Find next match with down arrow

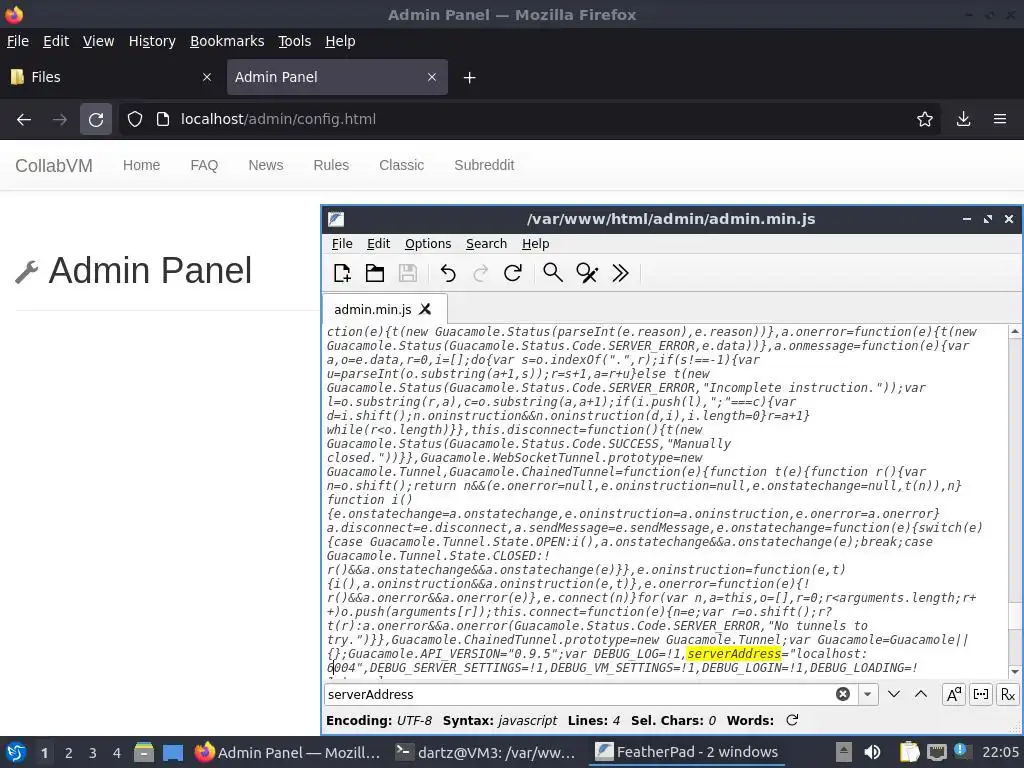coord(893,694)
